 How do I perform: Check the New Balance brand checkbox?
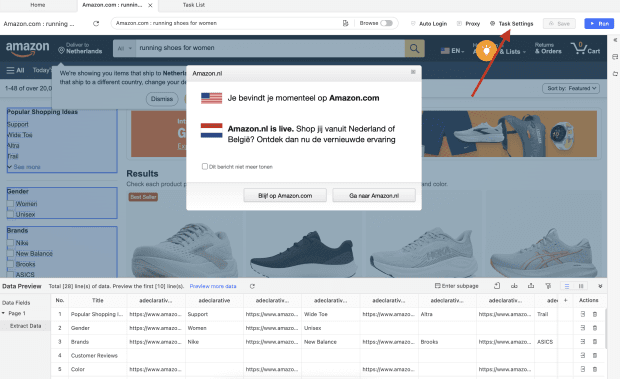click(10, 254)
